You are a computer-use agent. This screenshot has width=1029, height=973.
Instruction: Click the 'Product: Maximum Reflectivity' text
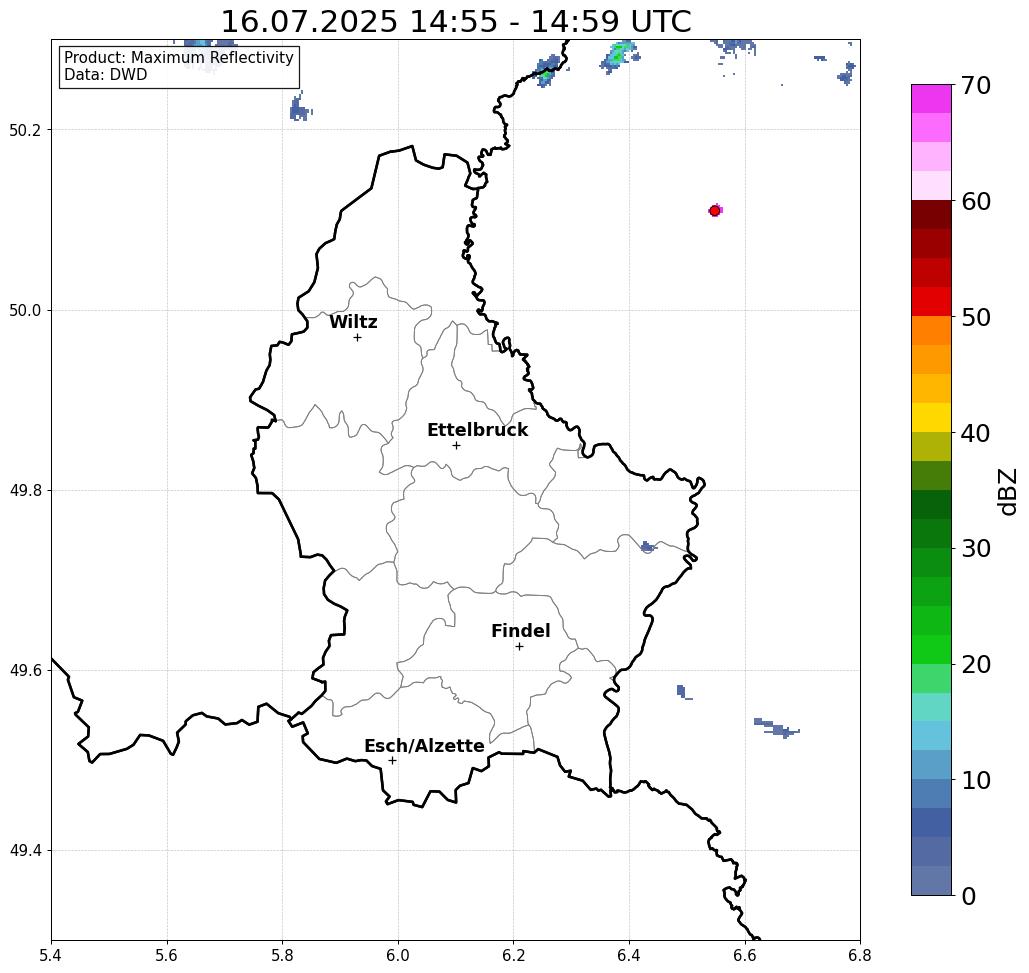pyautogui.click(x=178, y=58)
